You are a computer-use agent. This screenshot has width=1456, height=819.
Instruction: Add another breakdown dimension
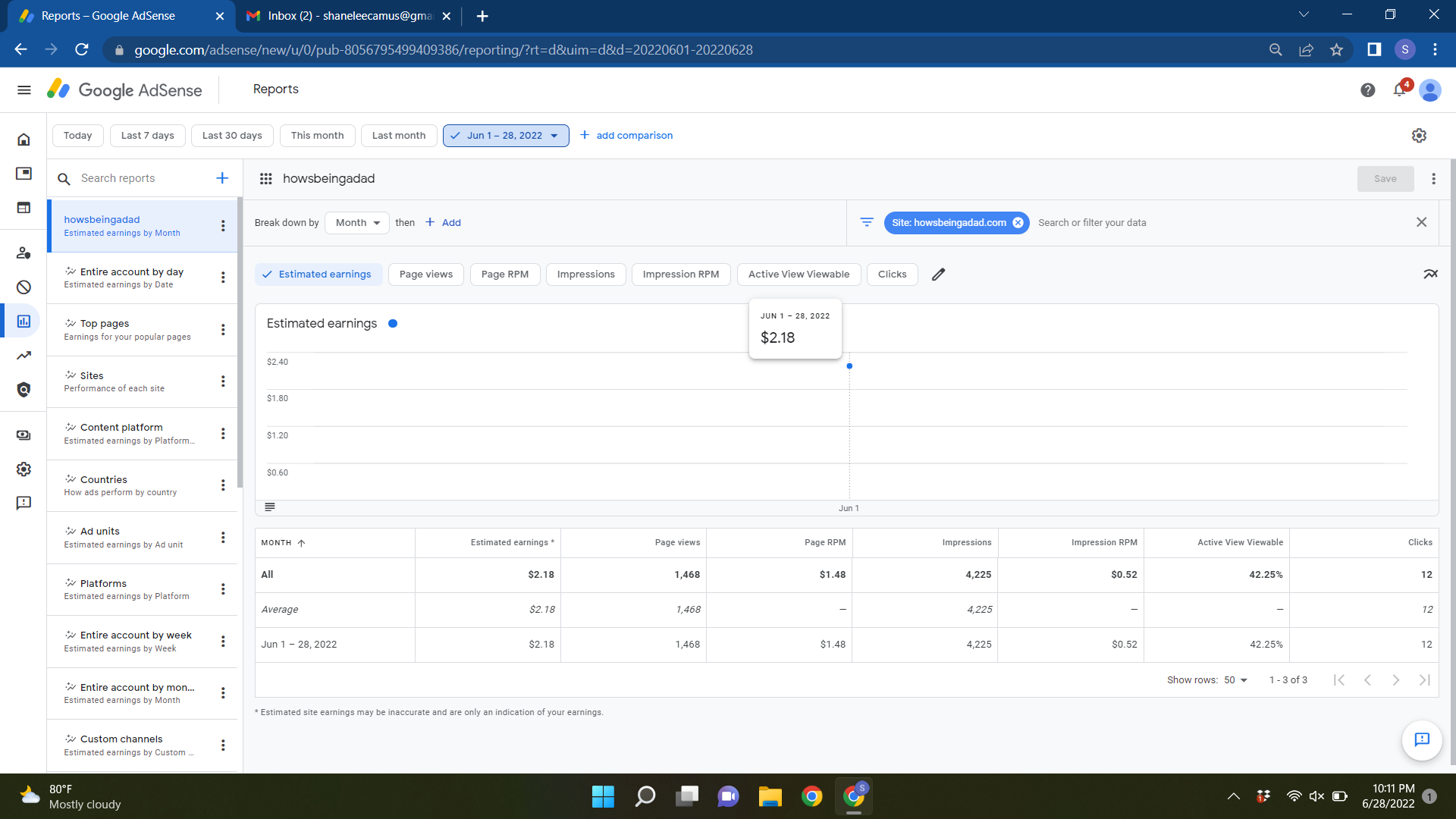(x=444, y=223)
